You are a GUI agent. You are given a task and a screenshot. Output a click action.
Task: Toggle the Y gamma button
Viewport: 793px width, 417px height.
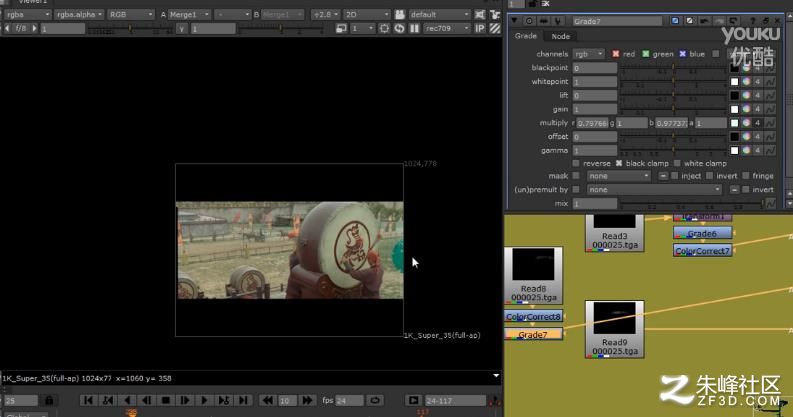(182, 29)
